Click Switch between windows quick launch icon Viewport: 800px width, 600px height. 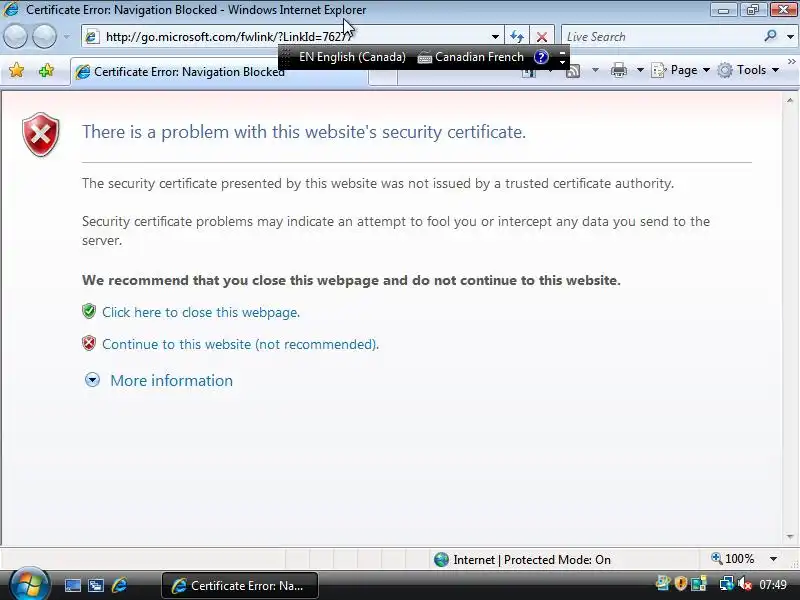[x=96, y=585]
